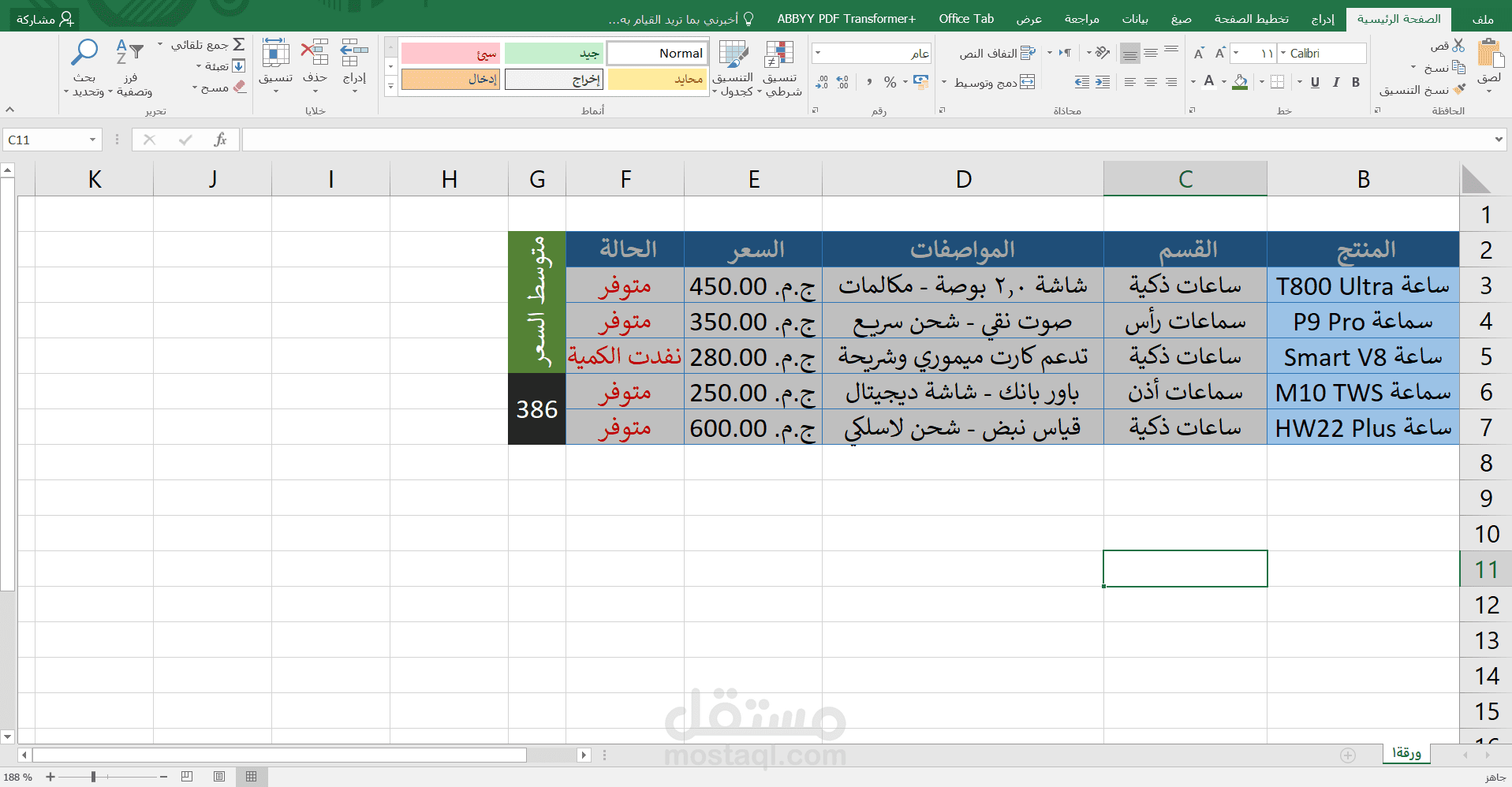Toggle Wrap Text (التفاف النص)
The height and width of the screenshot is (787, 1512).
point(998,53)
